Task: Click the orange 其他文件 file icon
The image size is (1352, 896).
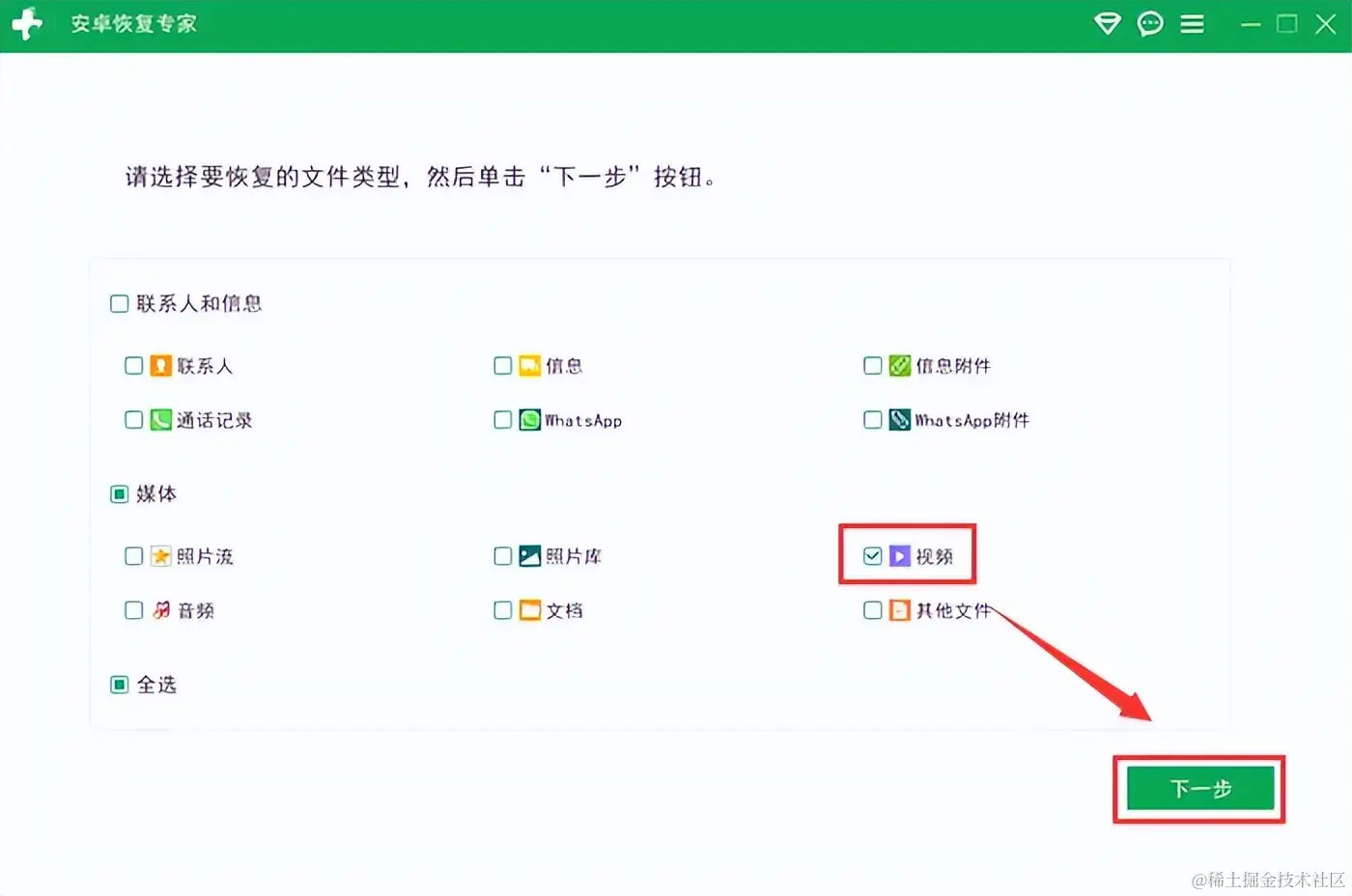Action: (899, 610)
